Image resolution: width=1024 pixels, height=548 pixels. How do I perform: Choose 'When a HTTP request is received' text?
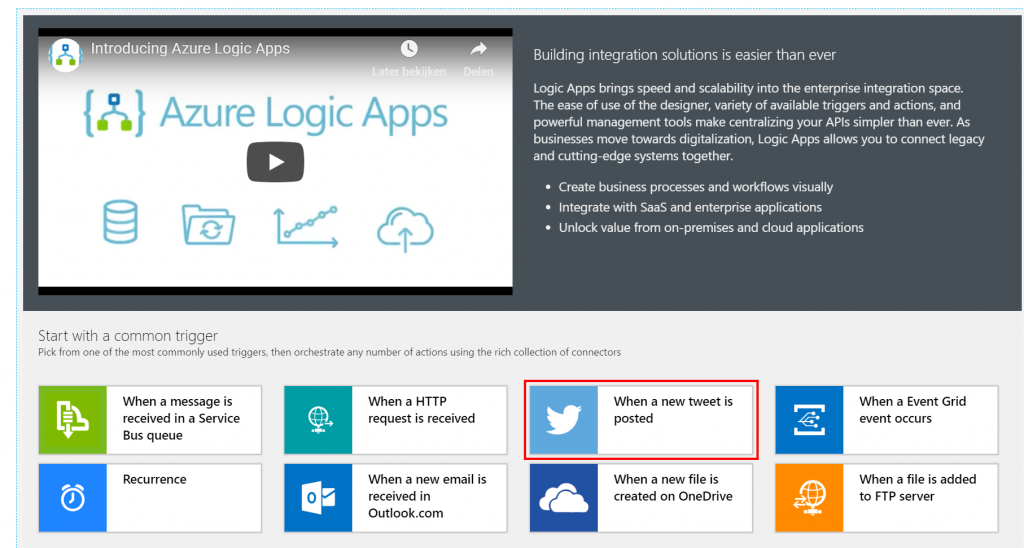coord(421,410)
